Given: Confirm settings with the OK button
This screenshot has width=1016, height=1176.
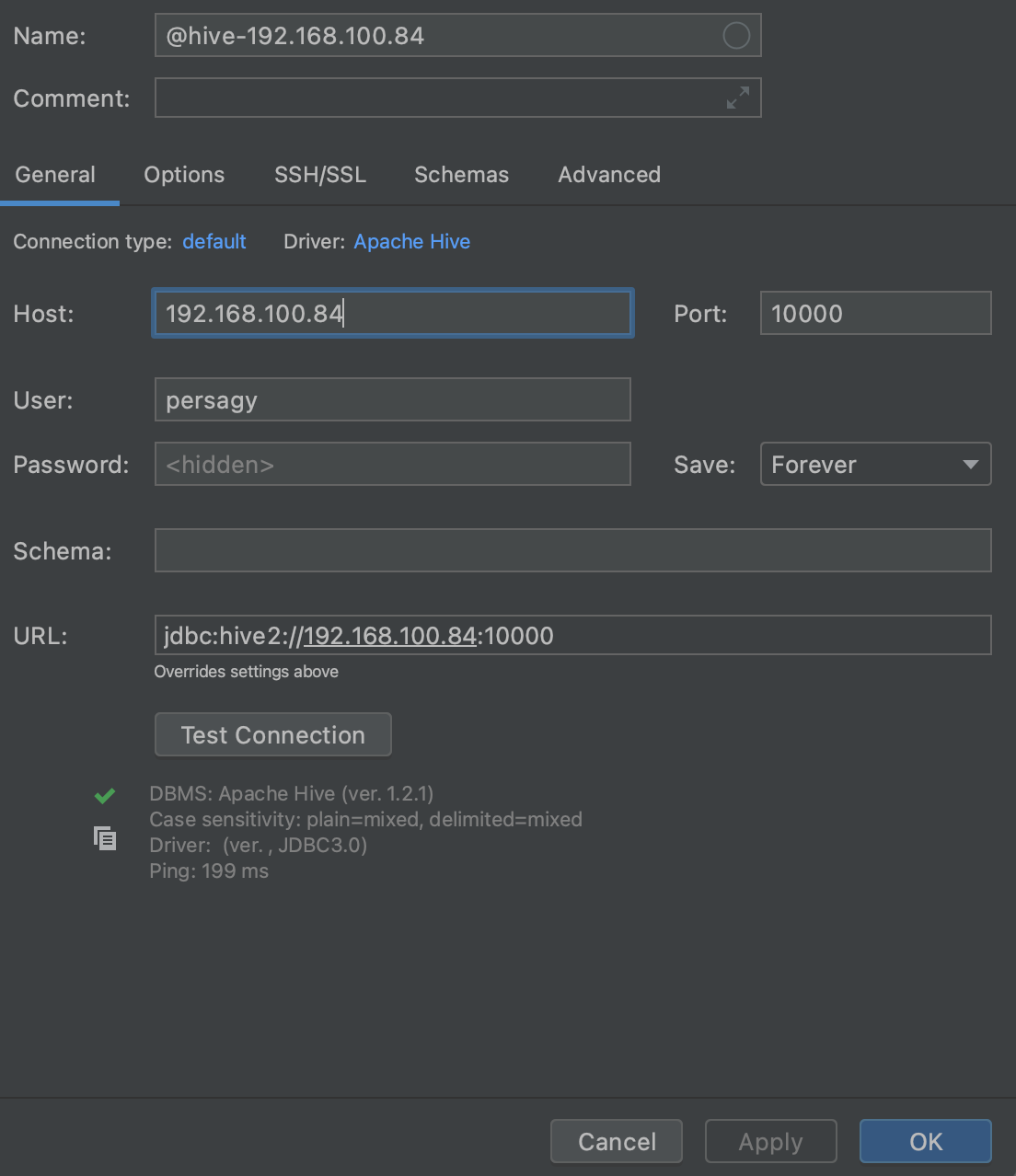Looking at the screenshot, I should (x=925, y=1142).
